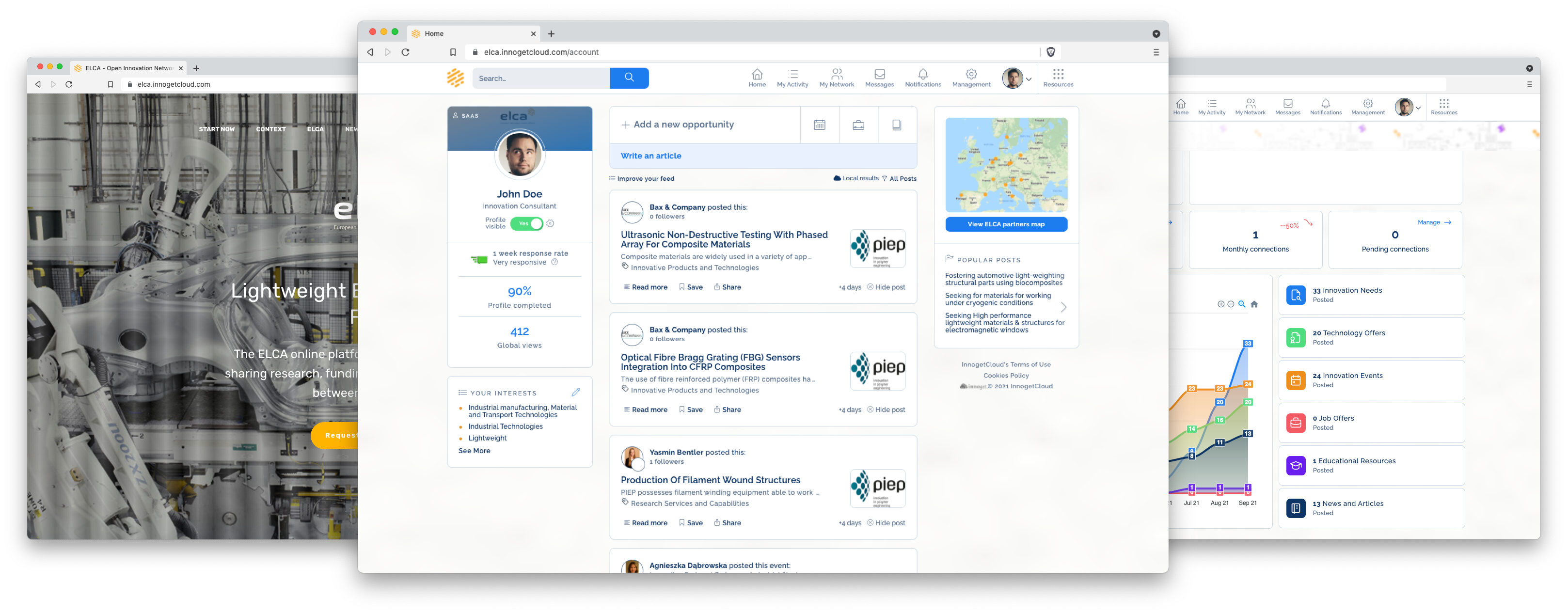Screen dimensions: 1568x614
Task: Select the All Posts filter
Action: (x=899, y=178)
